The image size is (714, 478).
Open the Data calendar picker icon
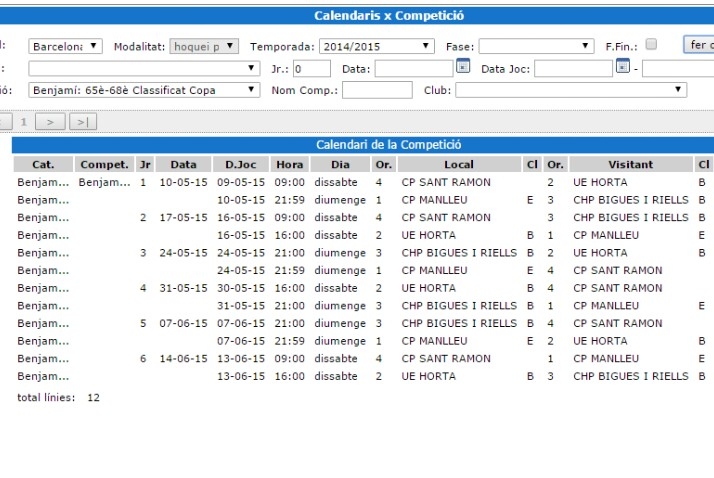coord(462,68)
